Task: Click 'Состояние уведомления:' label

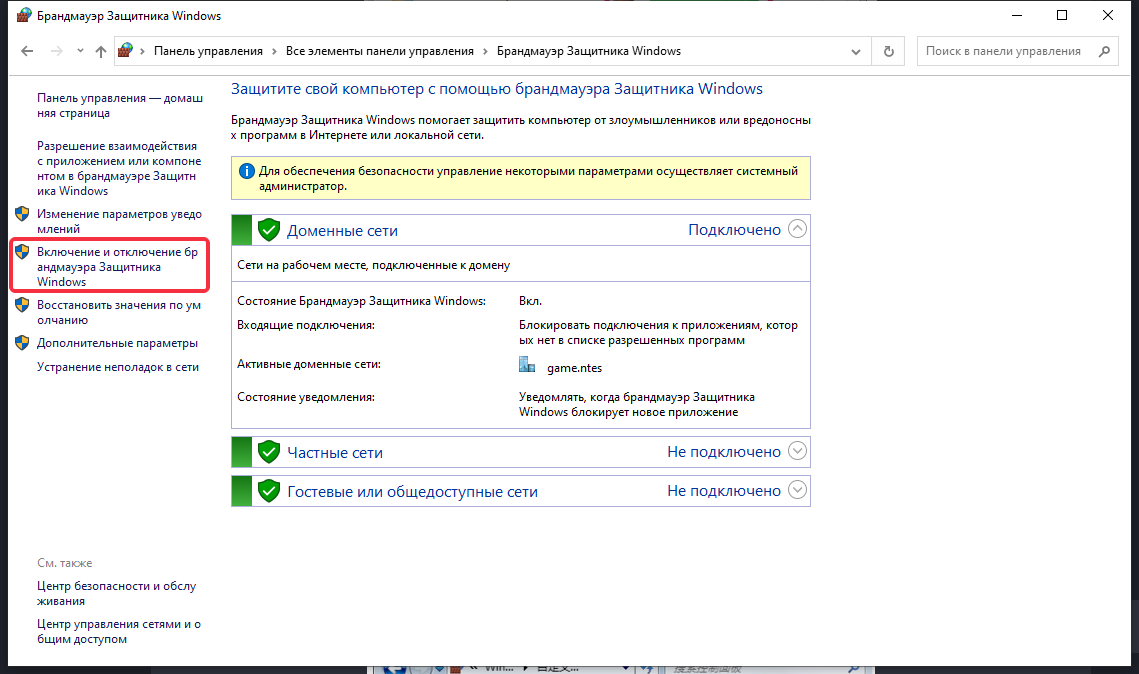Action: click(x=306, y=397)
